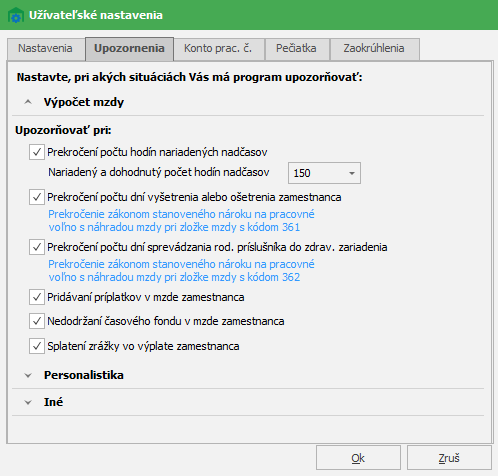Image resolution: width=498 pixels, height=476 pixels.
Task: Expand the Personalistika section
Action: [28, 375]
